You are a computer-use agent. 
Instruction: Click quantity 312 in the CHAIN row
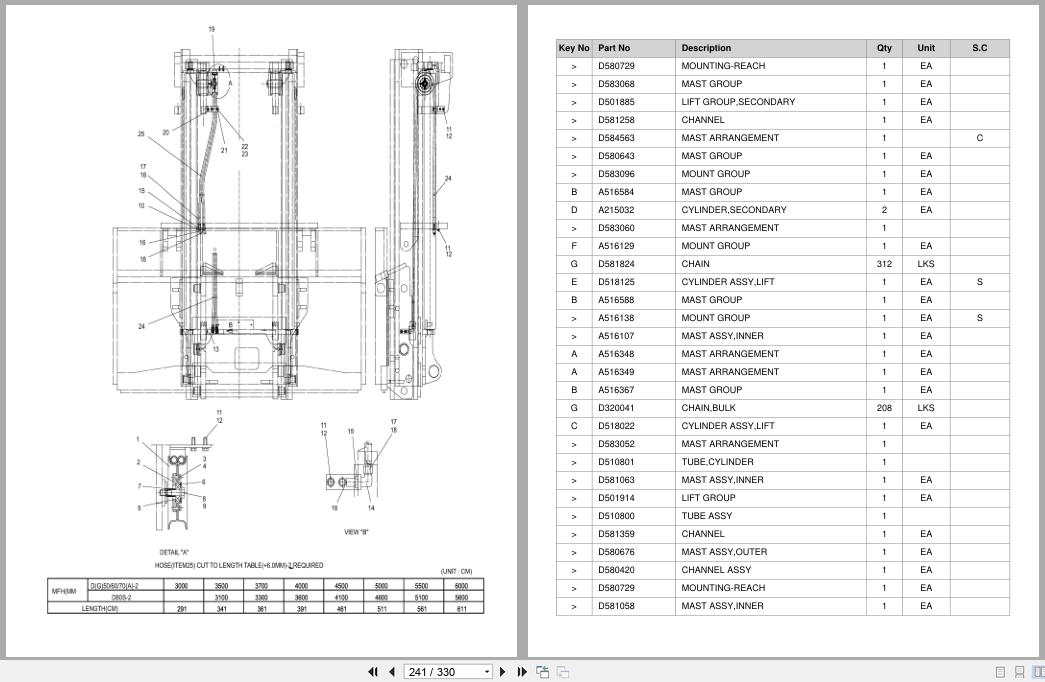[x=884, y=264]
